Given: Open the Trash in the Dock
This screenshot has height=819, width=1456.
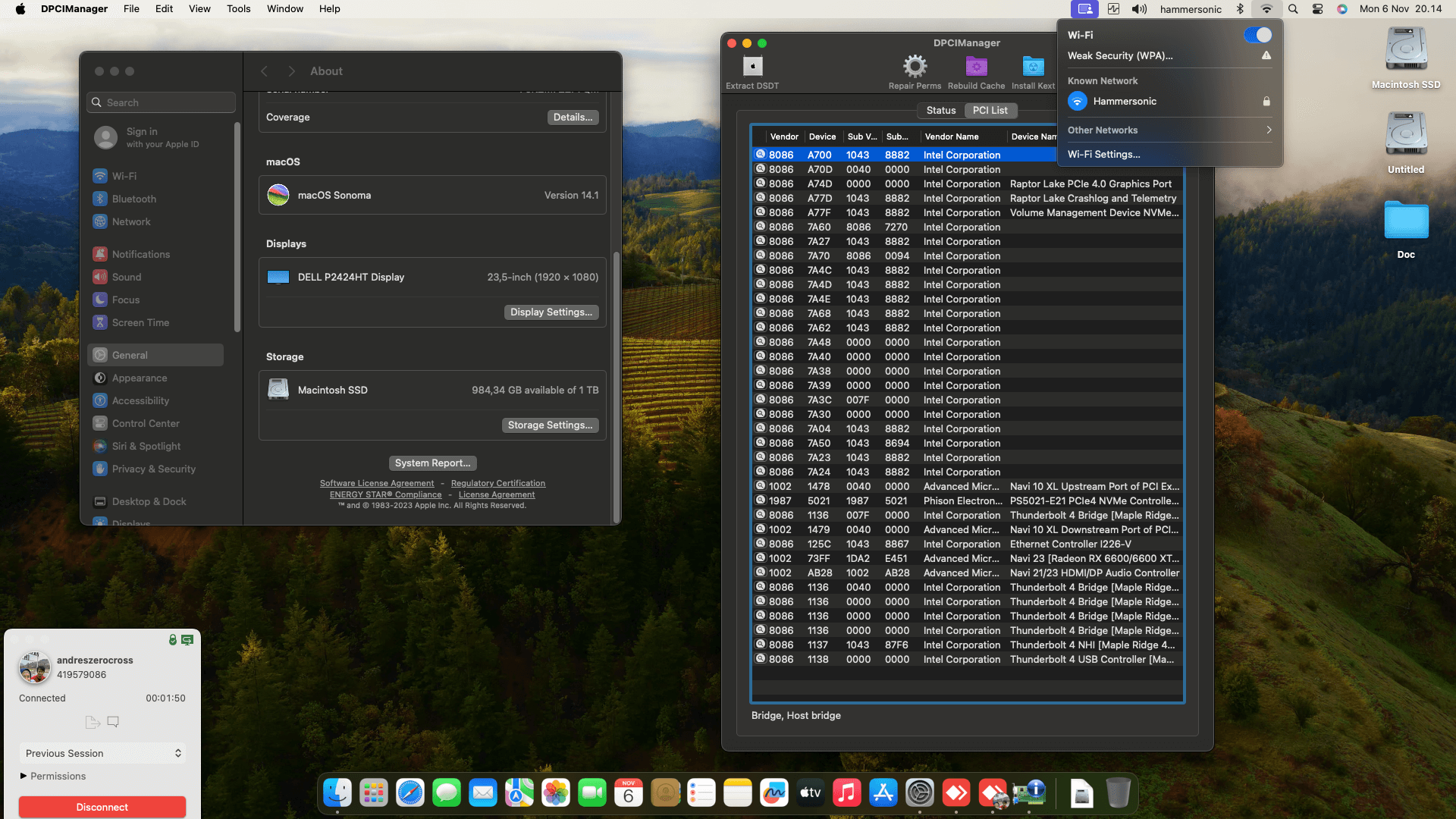Looking at the screenshot, I should point(1119,793).
